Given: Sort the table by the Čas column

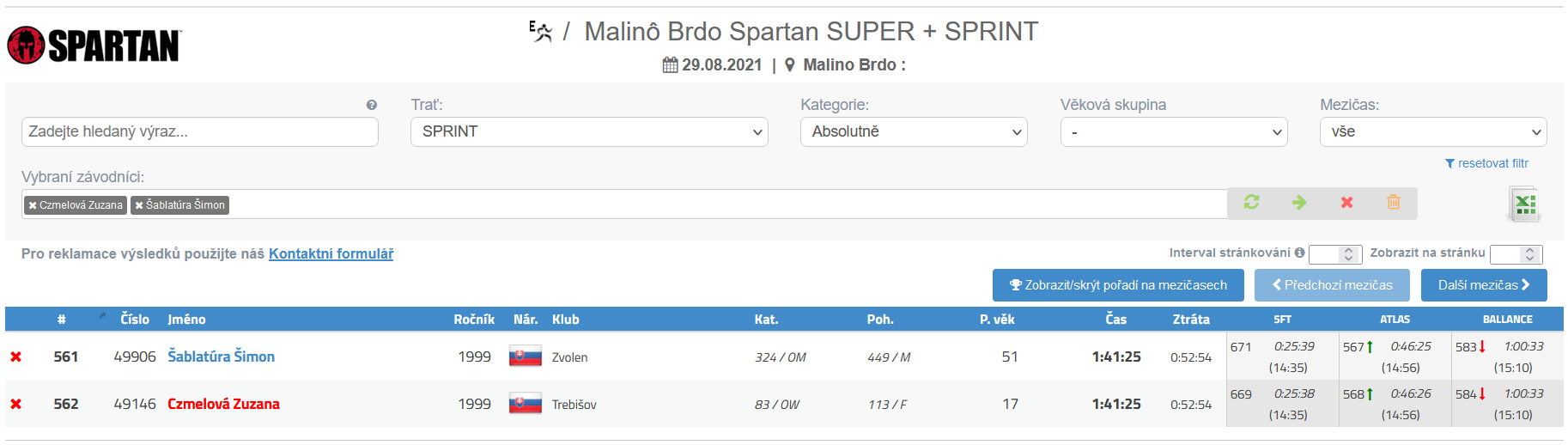Looking at the screenshot, I should (1115, 320).
